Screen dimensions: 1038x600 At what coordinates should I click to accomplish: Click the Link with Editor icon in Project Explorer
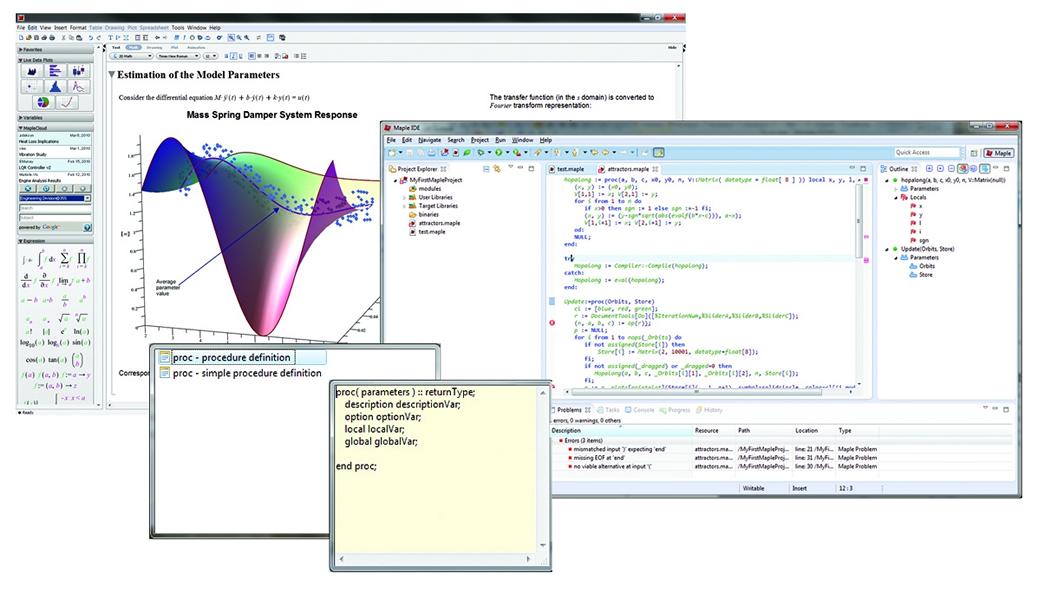(x=496, y=170)
